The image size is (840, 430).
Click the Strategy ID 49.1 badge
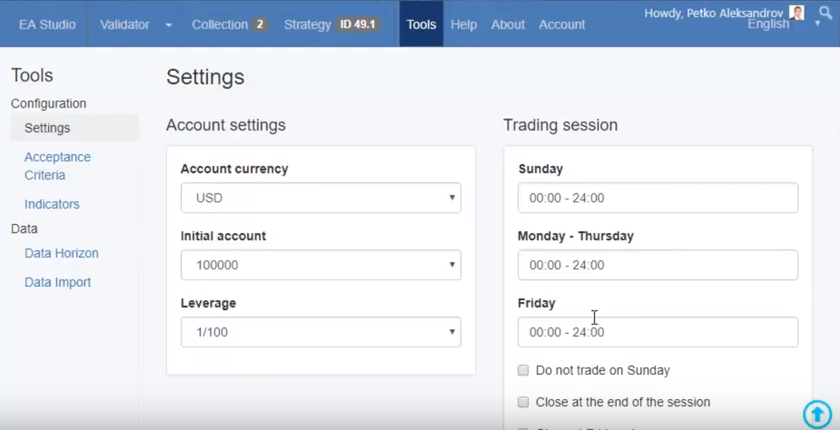[357, 24]
